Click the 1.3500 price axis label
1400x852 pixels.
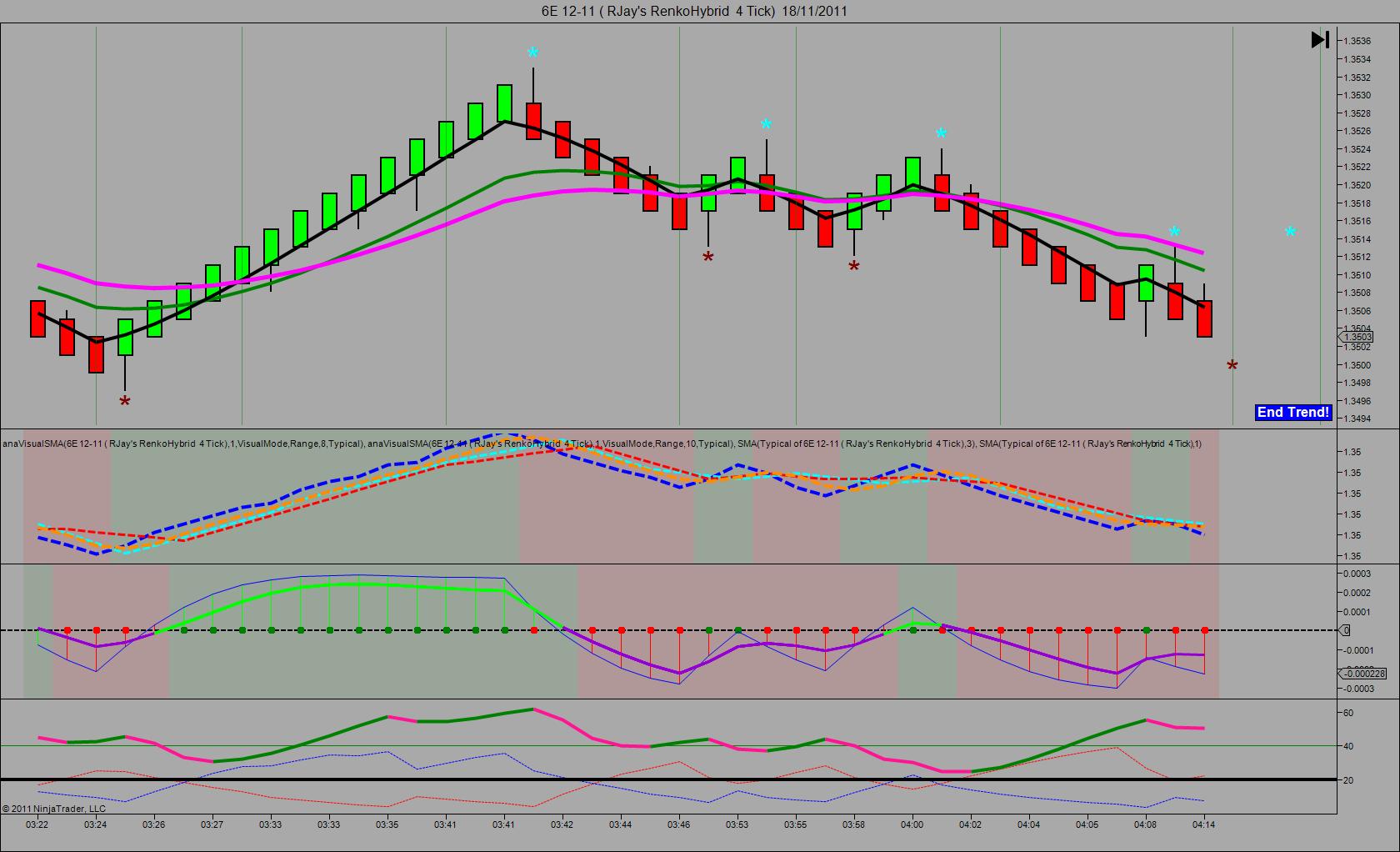click(1357, 365)
